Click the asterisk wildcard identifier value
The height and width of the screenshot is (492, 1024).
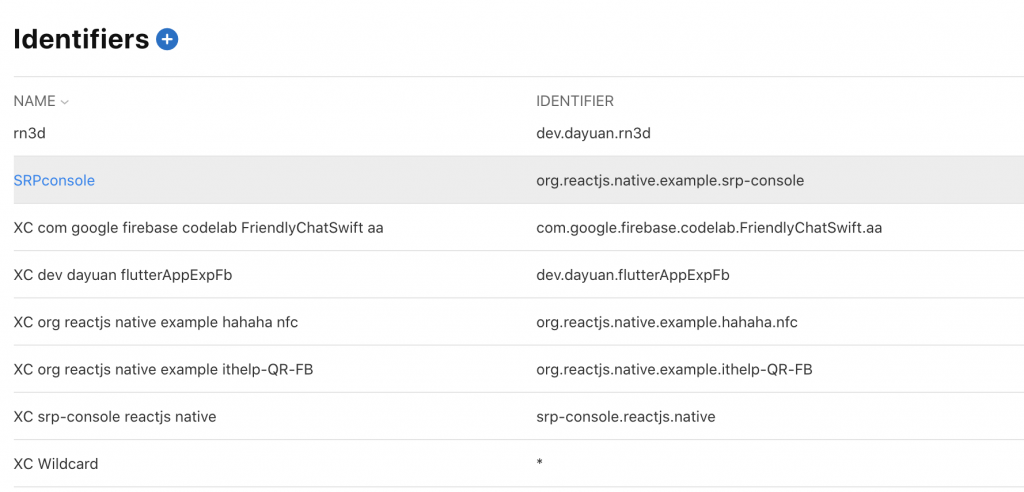pos(540,463)
